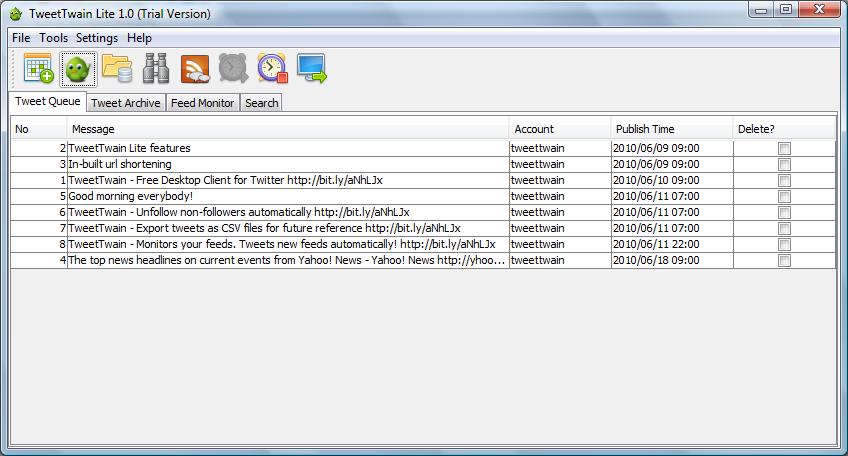The image size is (848, 456).
Task: Click number 1 in the No column
Action: (x=39, y=180)
